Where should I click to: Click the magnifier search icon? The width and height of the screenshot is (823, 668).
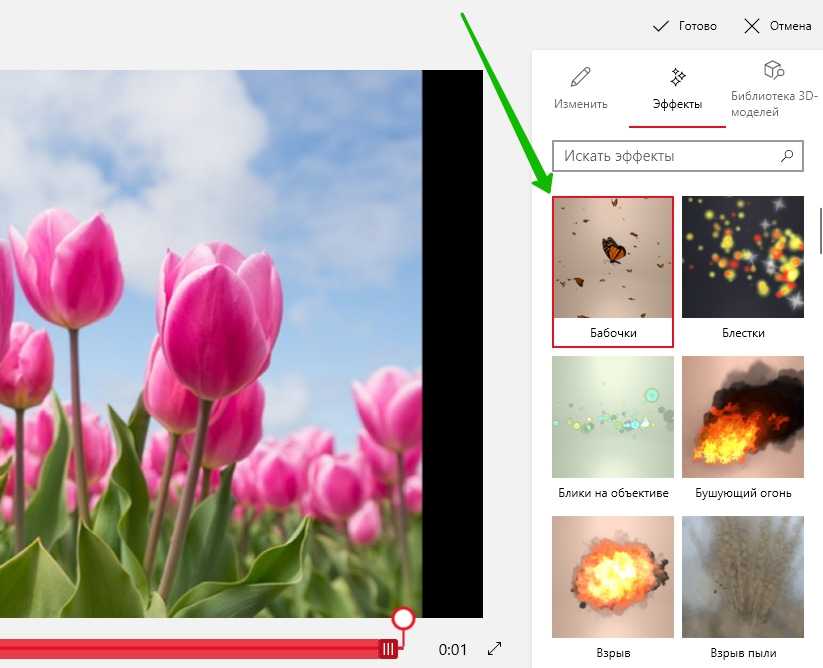(787, 156)
